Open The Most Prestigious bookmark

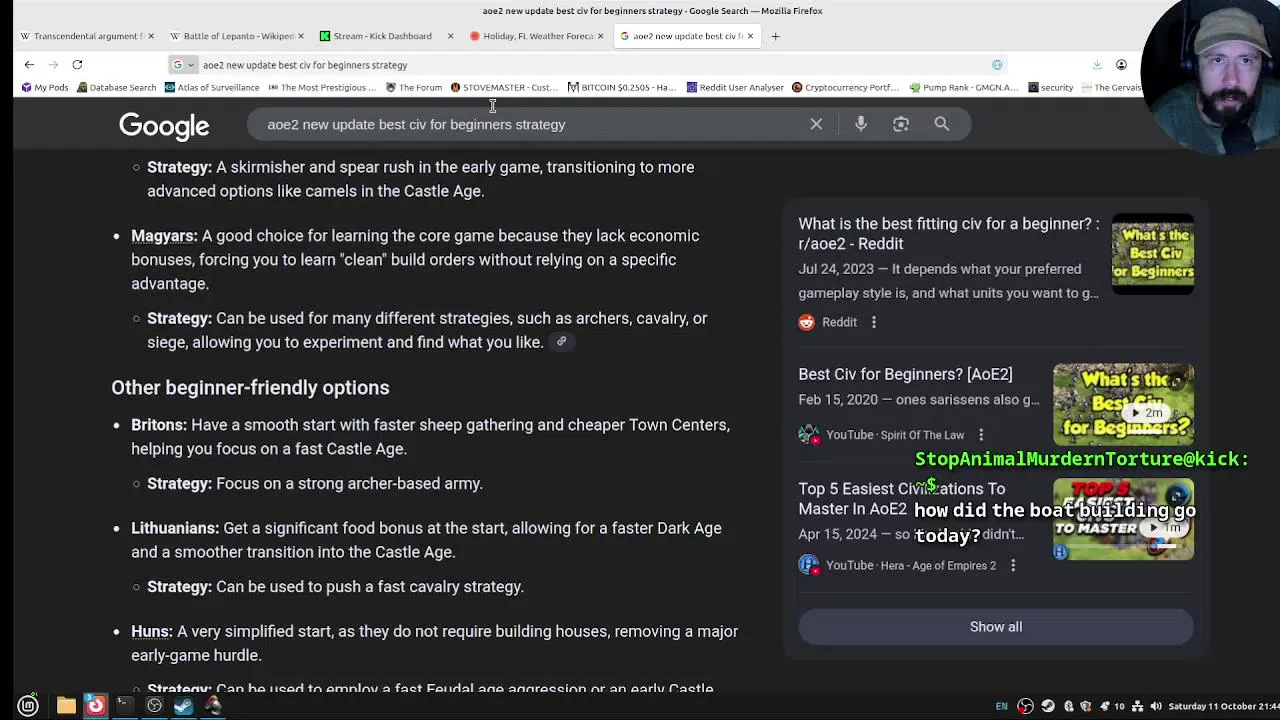click(x=321, y=87)
